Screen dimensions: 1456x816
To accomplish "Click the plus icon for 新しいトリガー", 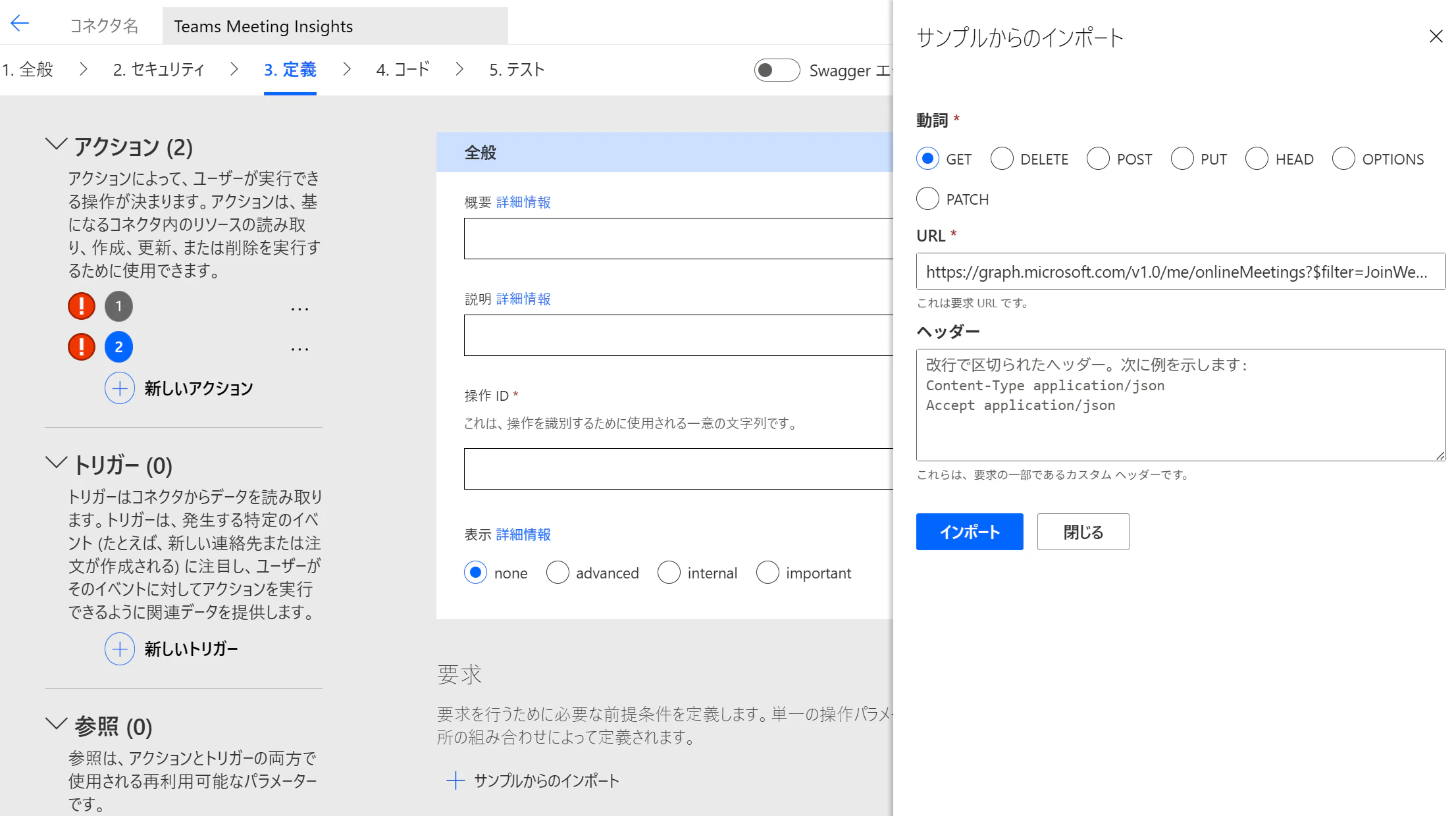I will [120, 649].
